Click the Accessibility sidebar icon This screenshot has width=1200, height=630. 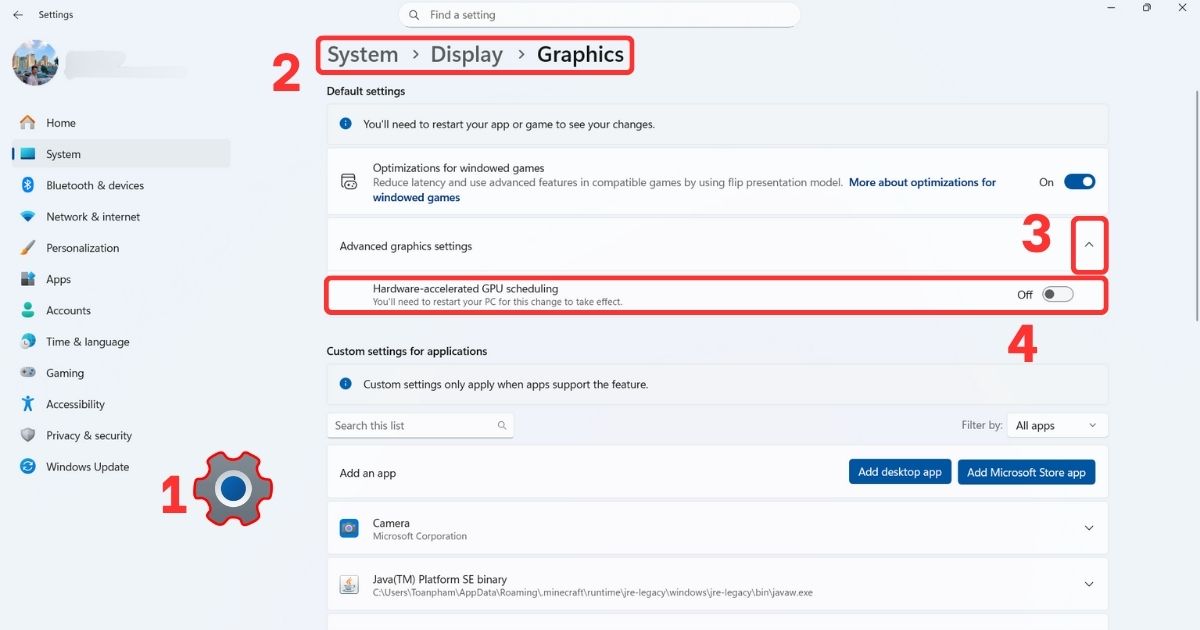tap(27, 404)
